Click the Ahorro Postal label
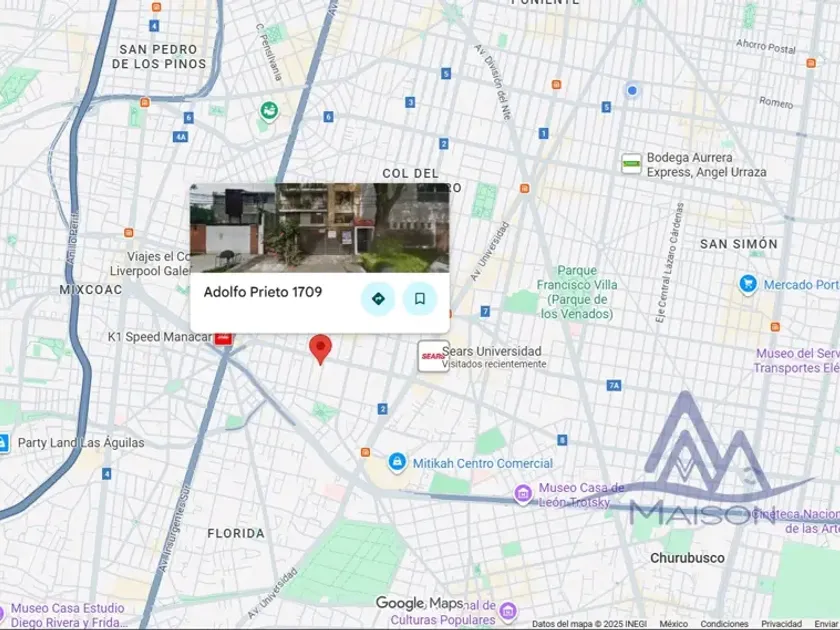 coord(766,46)
